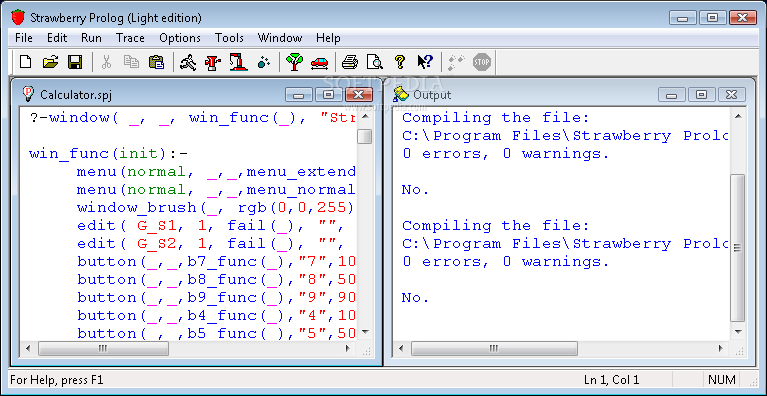Click the Output window title icon

point(401,93)
